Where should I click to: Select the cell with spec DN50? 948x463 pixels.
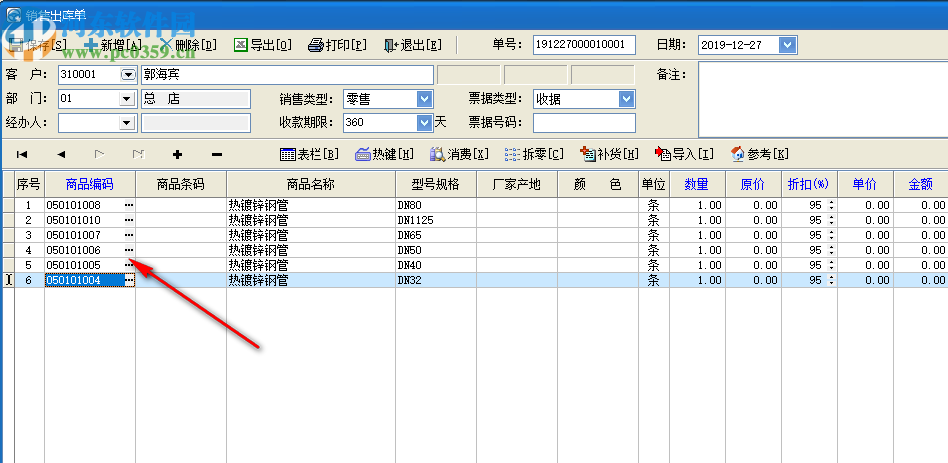(437, 250)
